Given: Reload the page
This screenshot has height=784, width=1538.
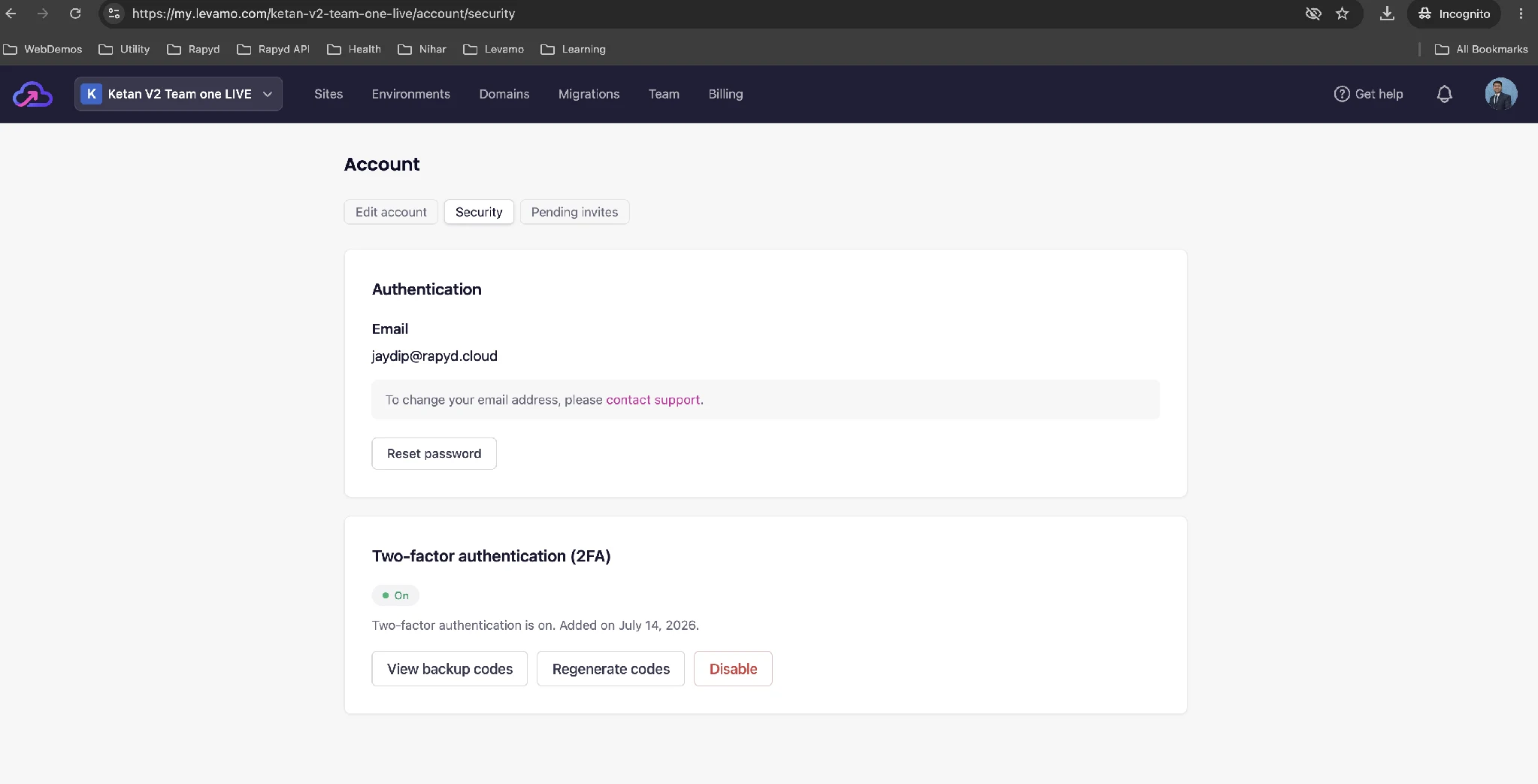Looking at the screenshot, I should 75,14.
